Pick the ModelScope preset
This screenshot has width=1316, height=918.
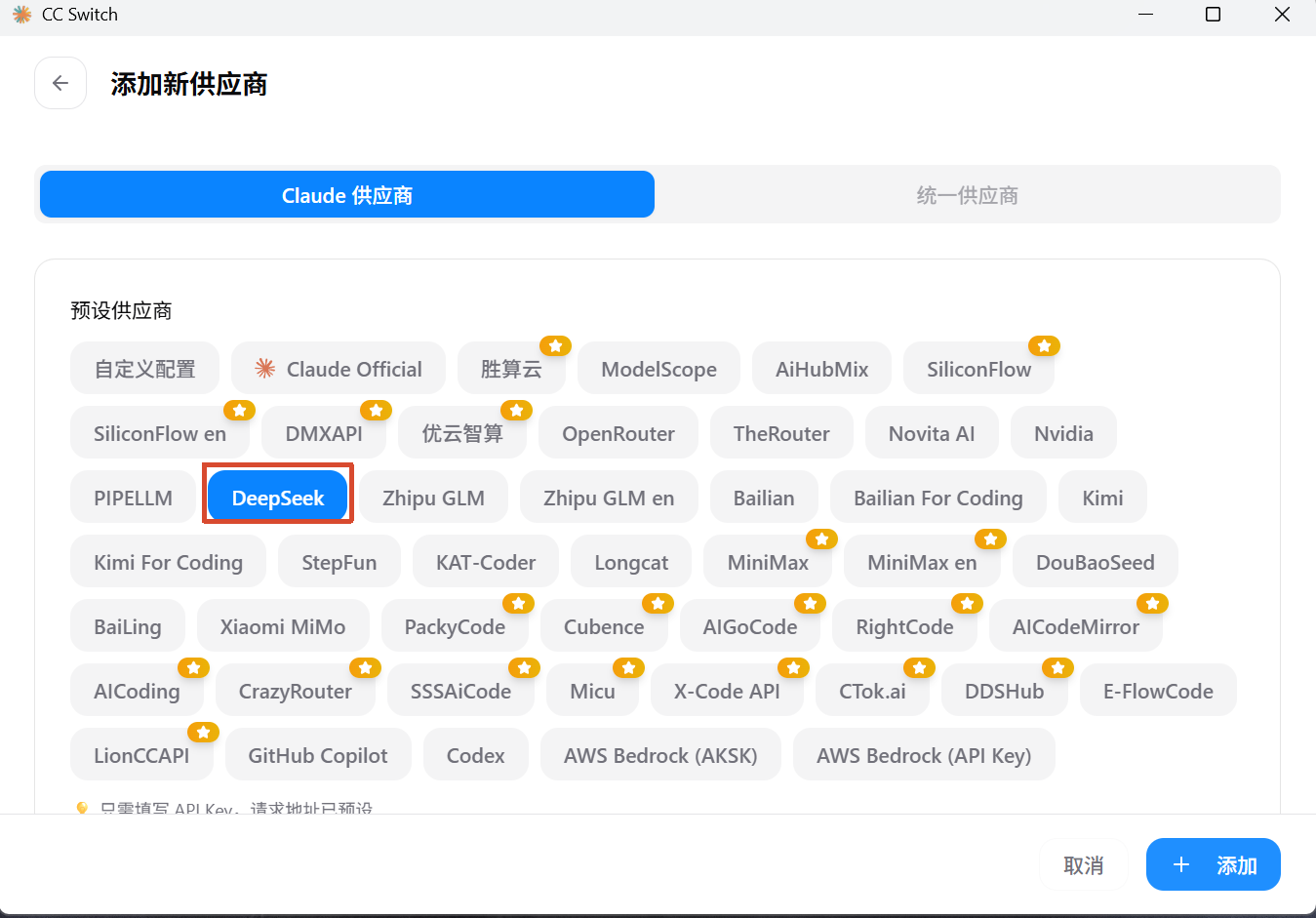click(x=658, y=369)
